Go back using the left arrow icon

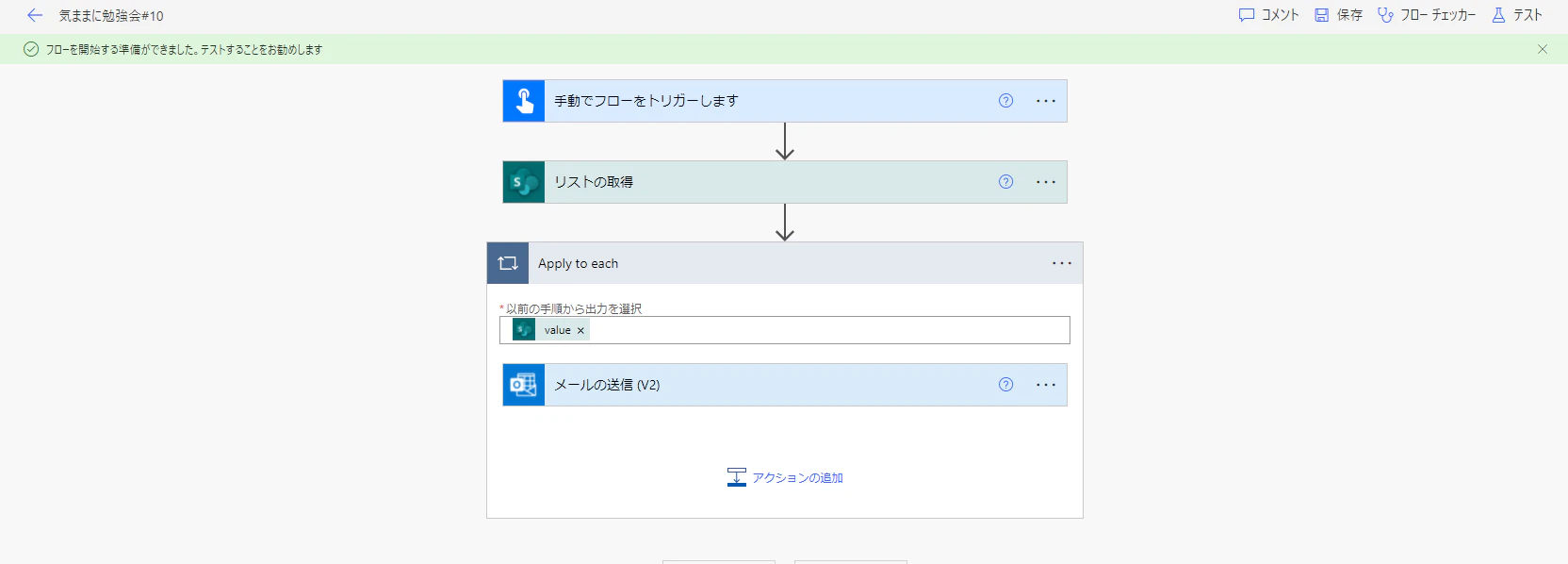35,15
